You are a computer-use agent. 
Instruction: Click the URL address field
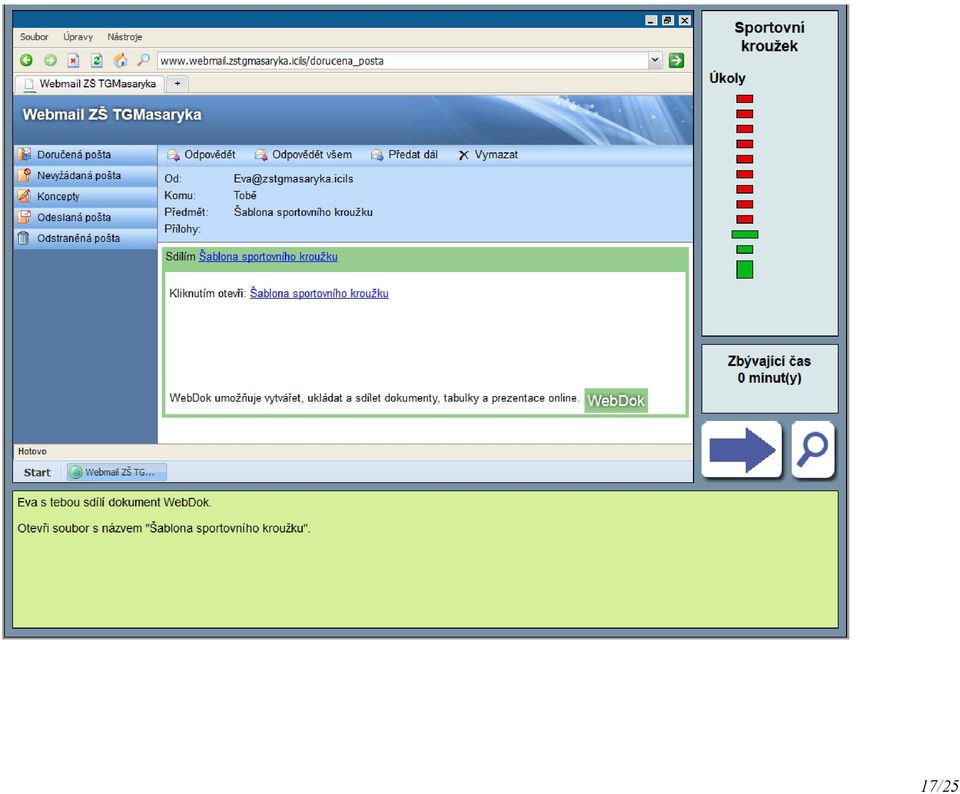403,61
